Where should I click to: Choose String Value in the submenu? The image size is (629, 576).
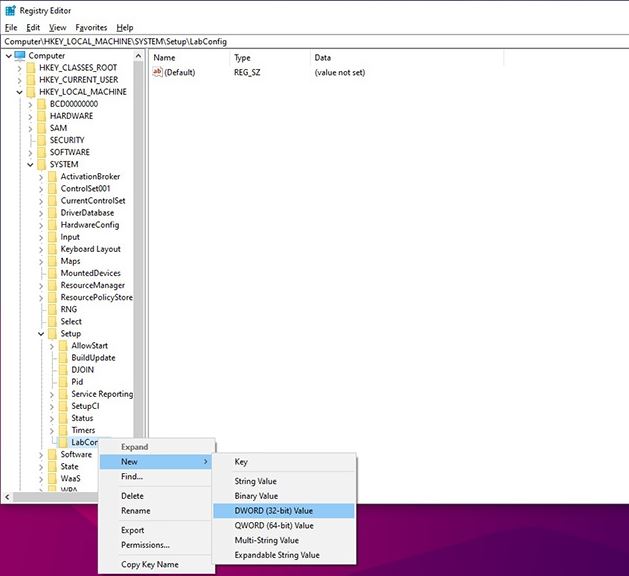(284, 481)
